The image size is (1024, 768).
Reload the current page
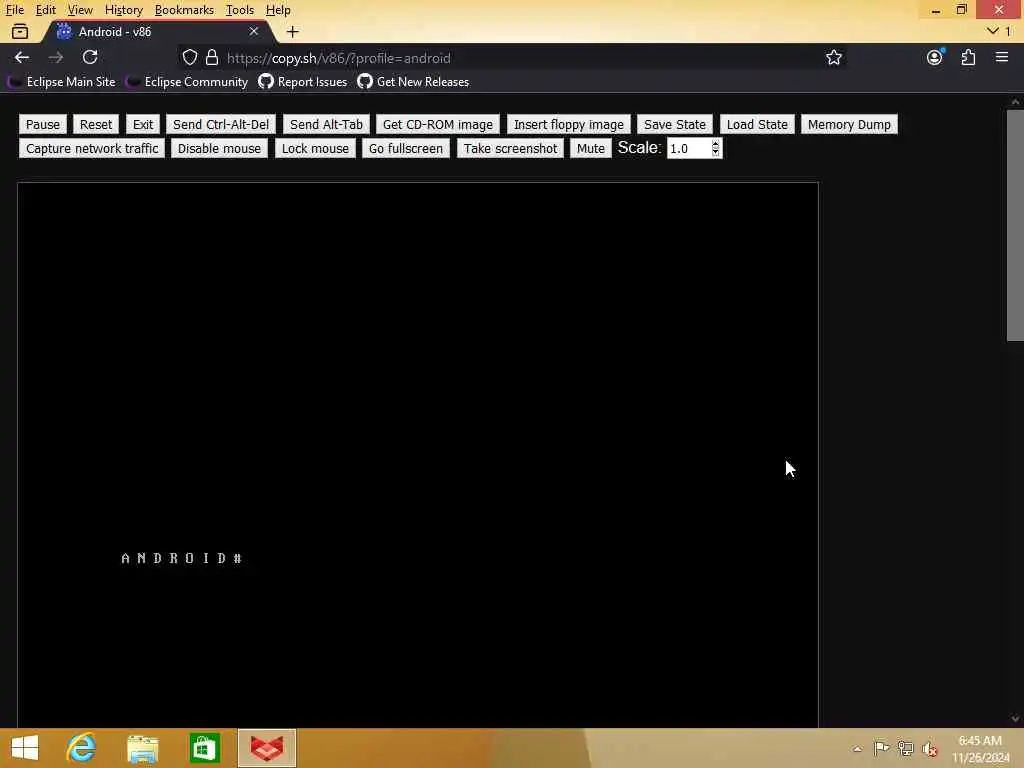point(90,57)
